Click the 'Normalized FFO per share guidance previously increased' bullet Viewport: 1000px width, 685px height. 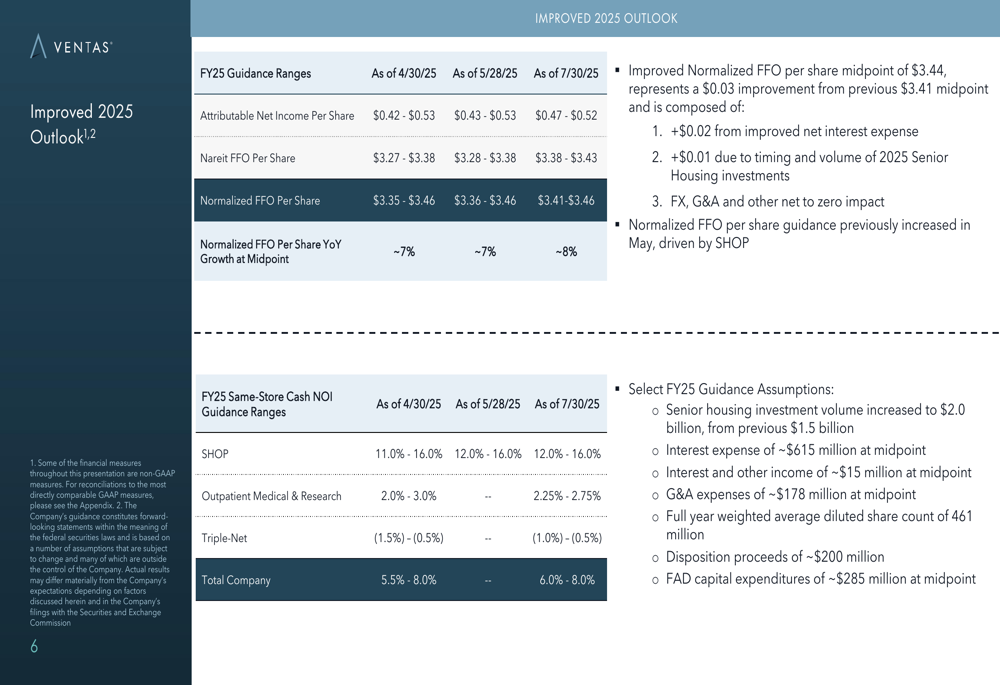[799, 234]
